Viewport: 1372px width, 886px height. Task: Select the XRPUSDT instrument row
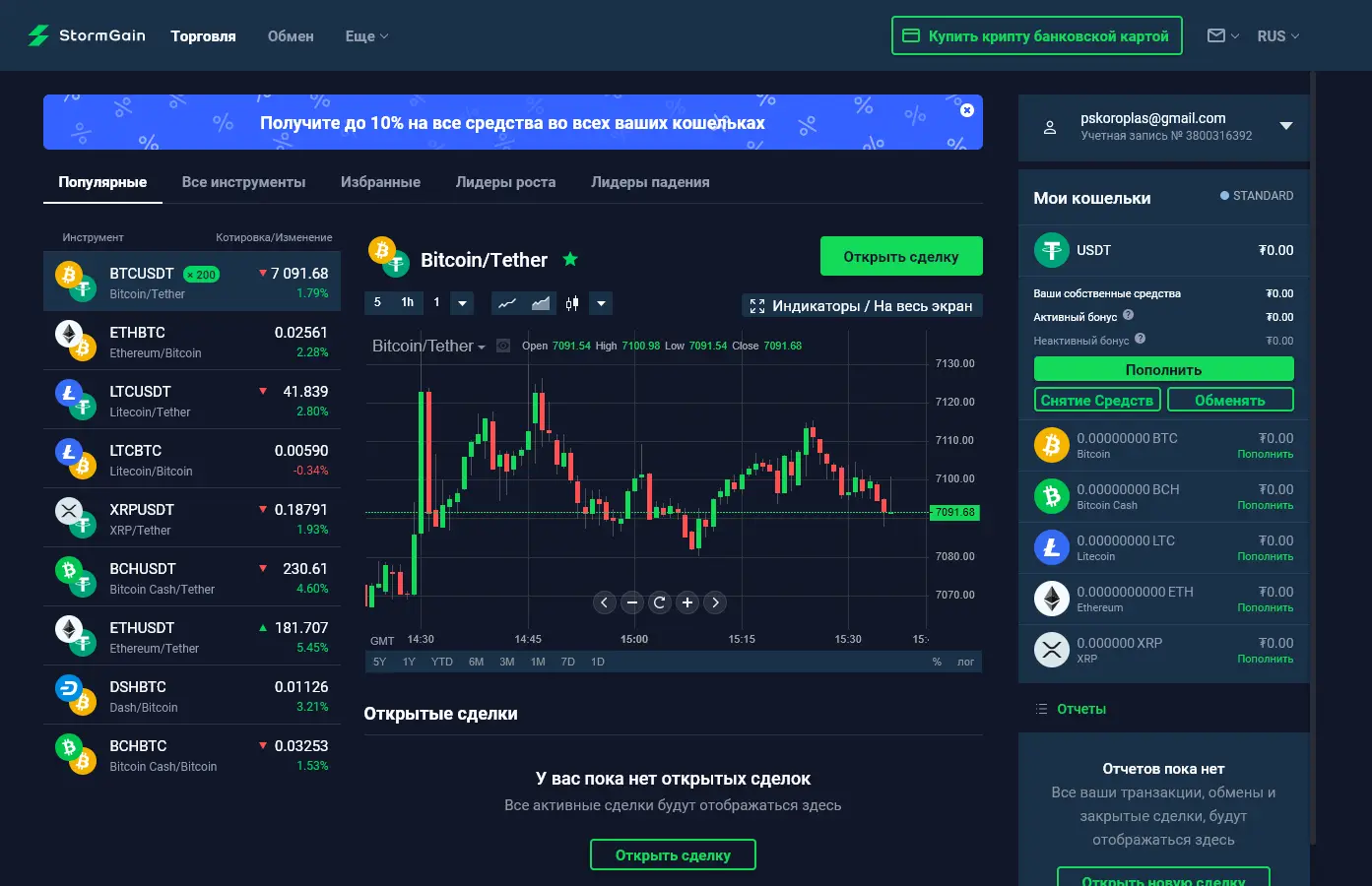(x=192, y=518)
